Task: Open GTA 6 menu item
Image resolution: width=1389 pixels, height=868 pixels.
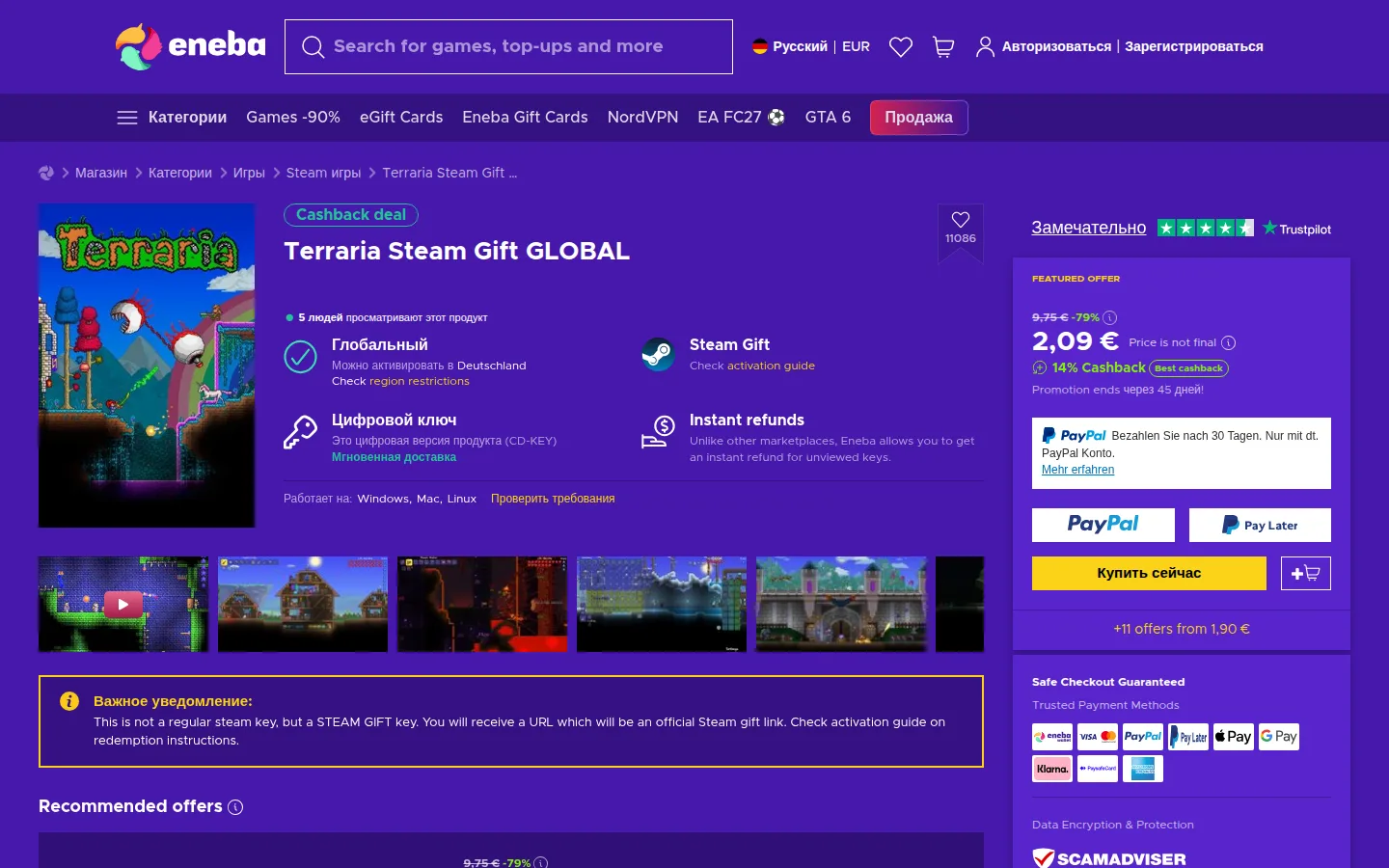Action: pyautogui.click(x=828, y=118)
